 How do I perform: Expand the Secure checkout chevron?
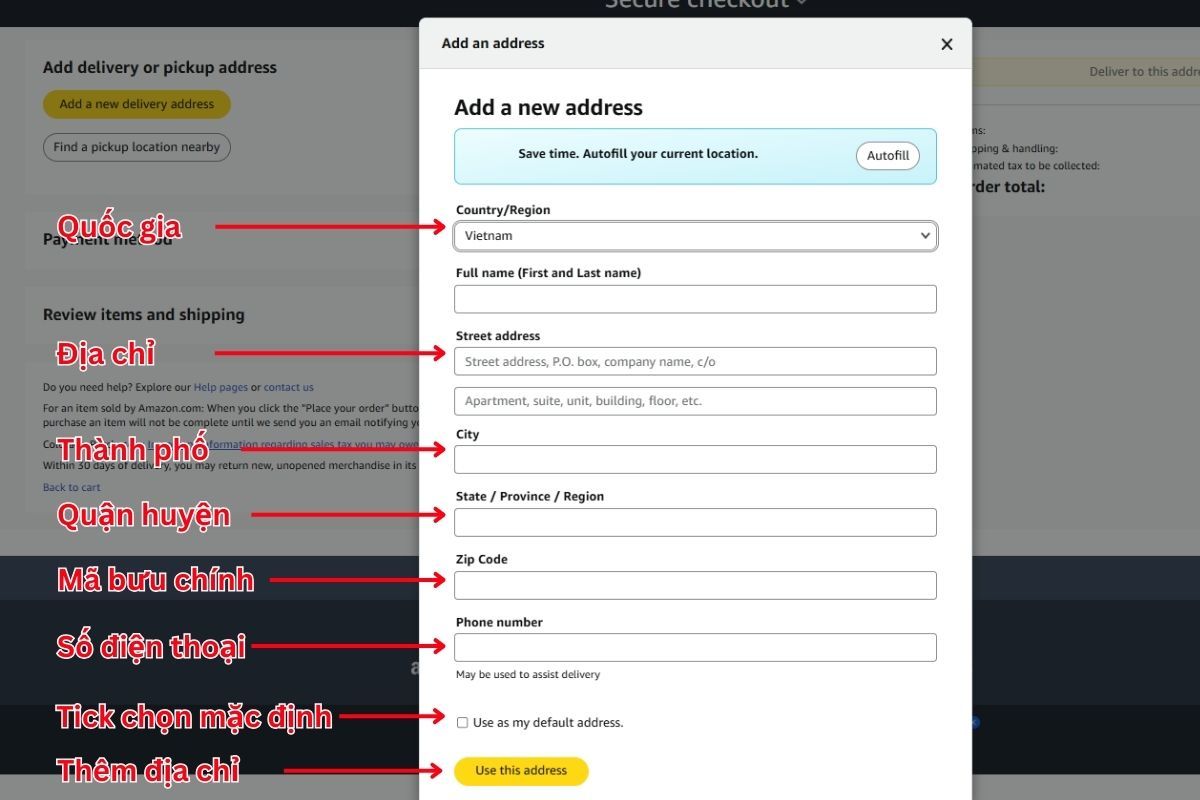coord(802,4)
